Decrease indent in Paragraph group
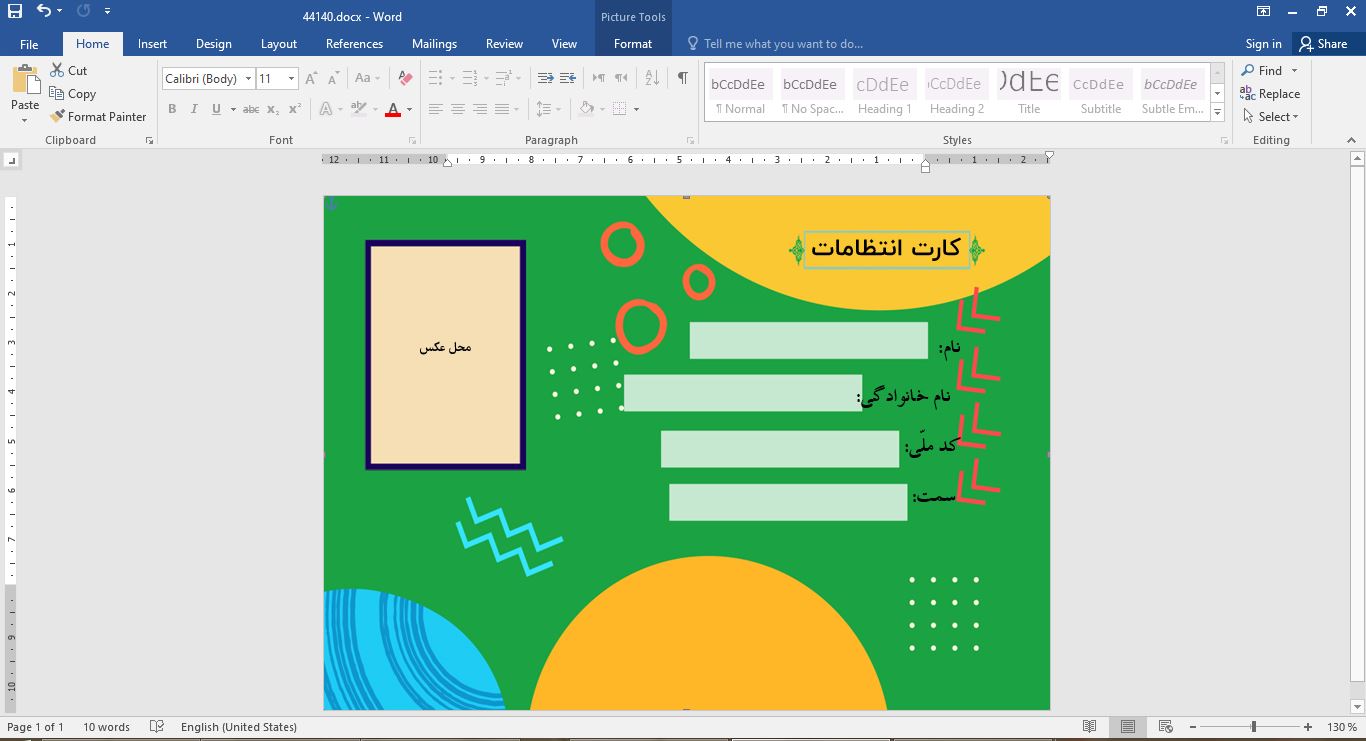This screenshot has width=1366, height=741. [x=545, y=78]
